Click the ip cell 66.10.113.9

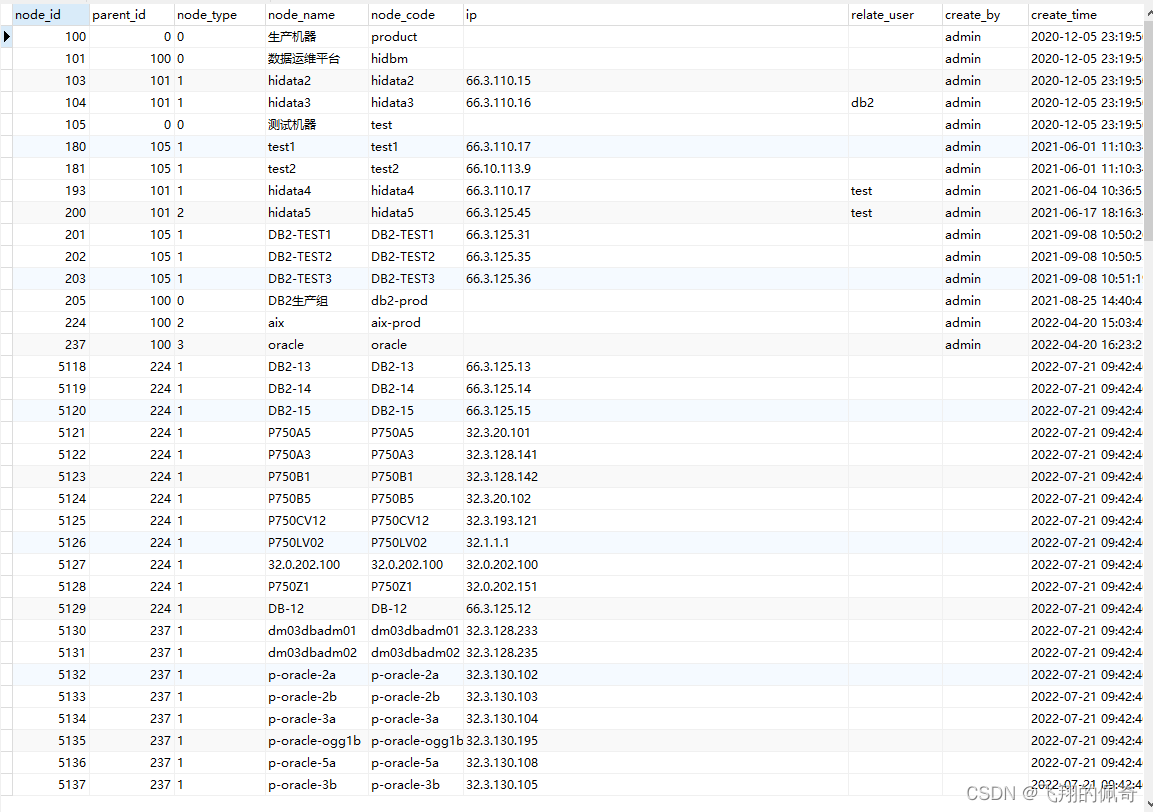click(x=498, y=169)
